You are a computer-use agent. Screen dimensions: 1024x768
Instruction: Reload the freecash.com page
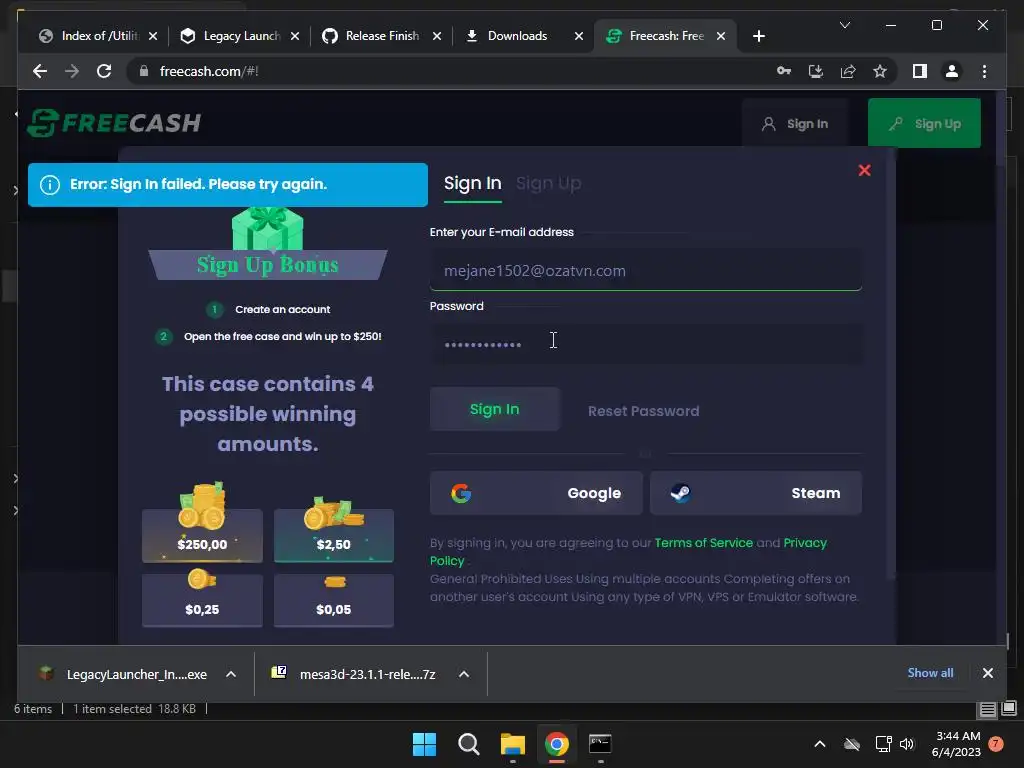coord(104,71)
